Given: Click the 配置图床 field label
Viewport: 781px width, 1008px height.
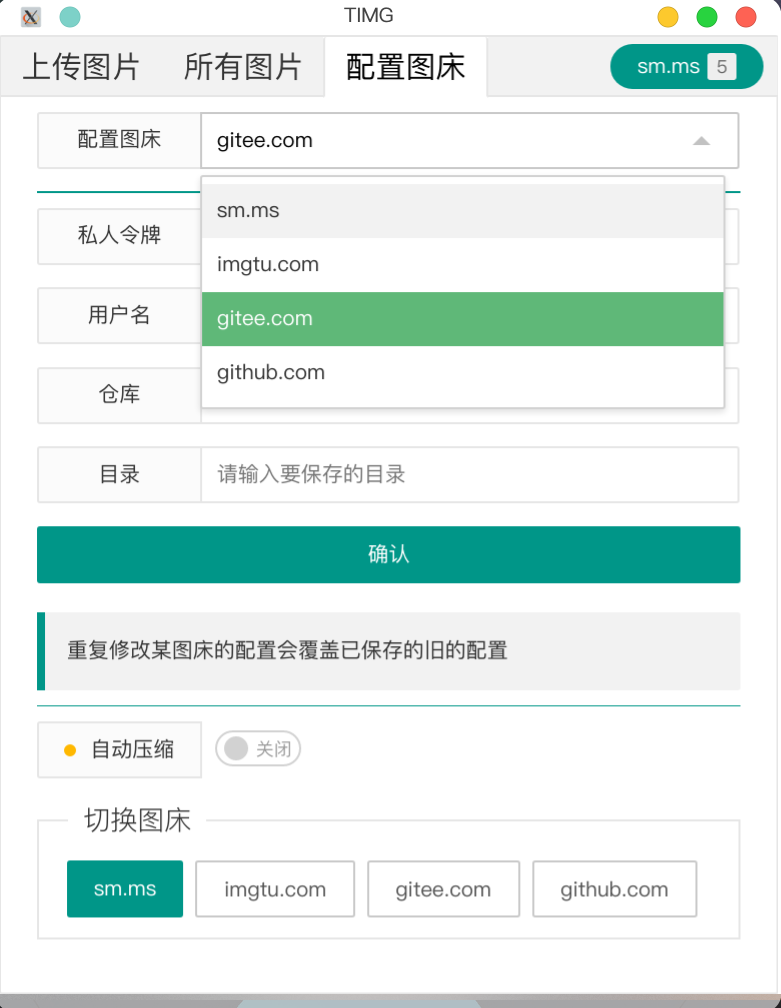Looking at the screenshot, I should tap(120, 140).
